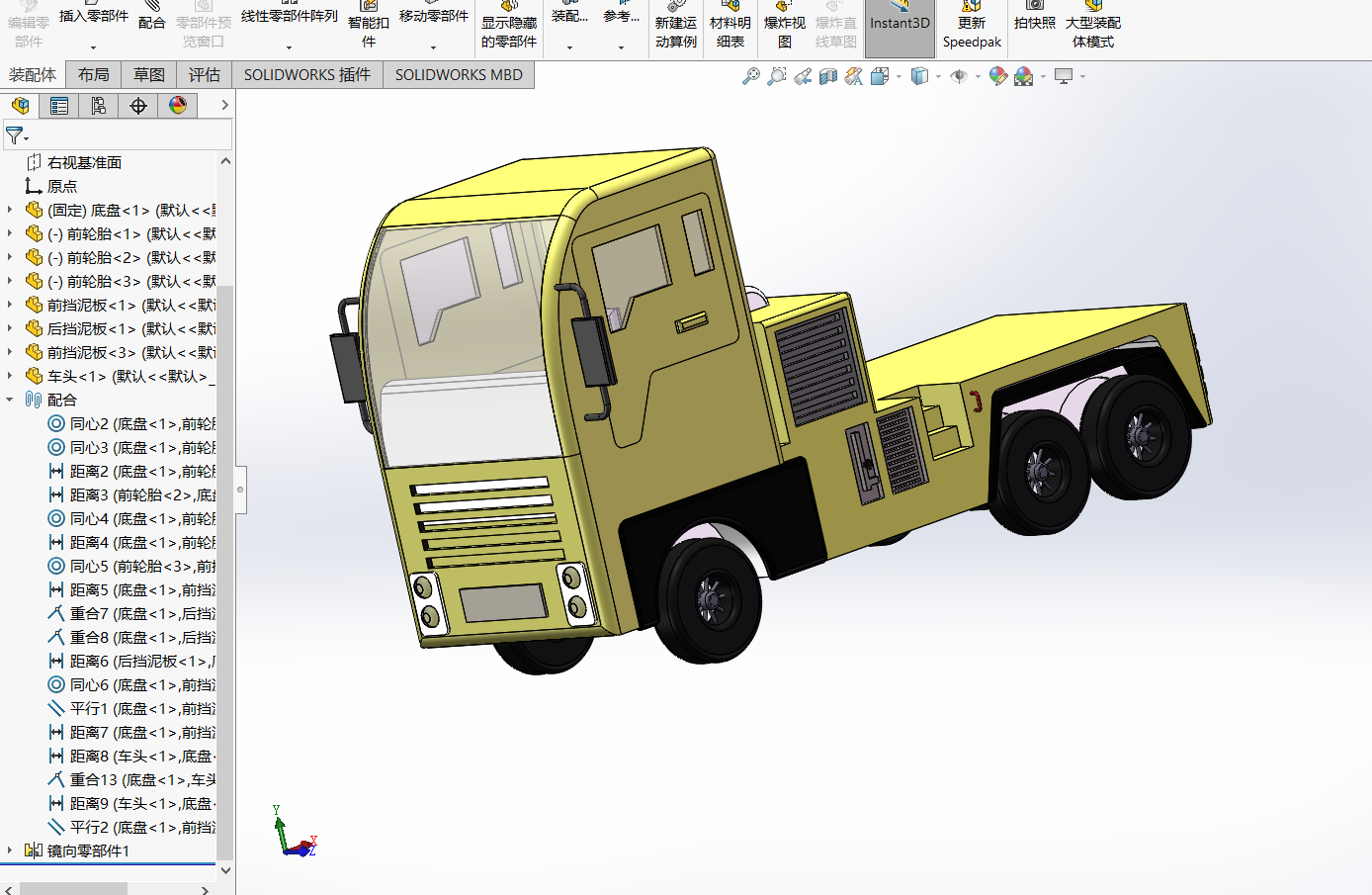Open 线性零部件阵列 dropdown arrow

(x=289, y=47)
